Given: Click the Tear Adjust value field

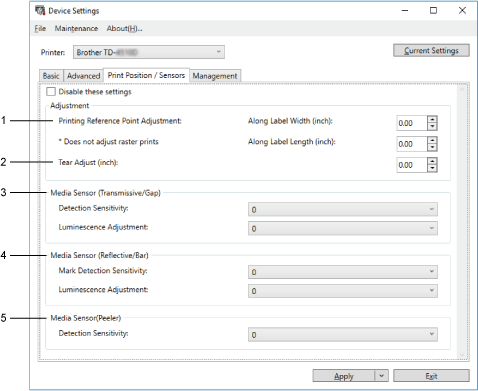Looking at the screenshot, I should pyautogui.click(x=412, y=165).
